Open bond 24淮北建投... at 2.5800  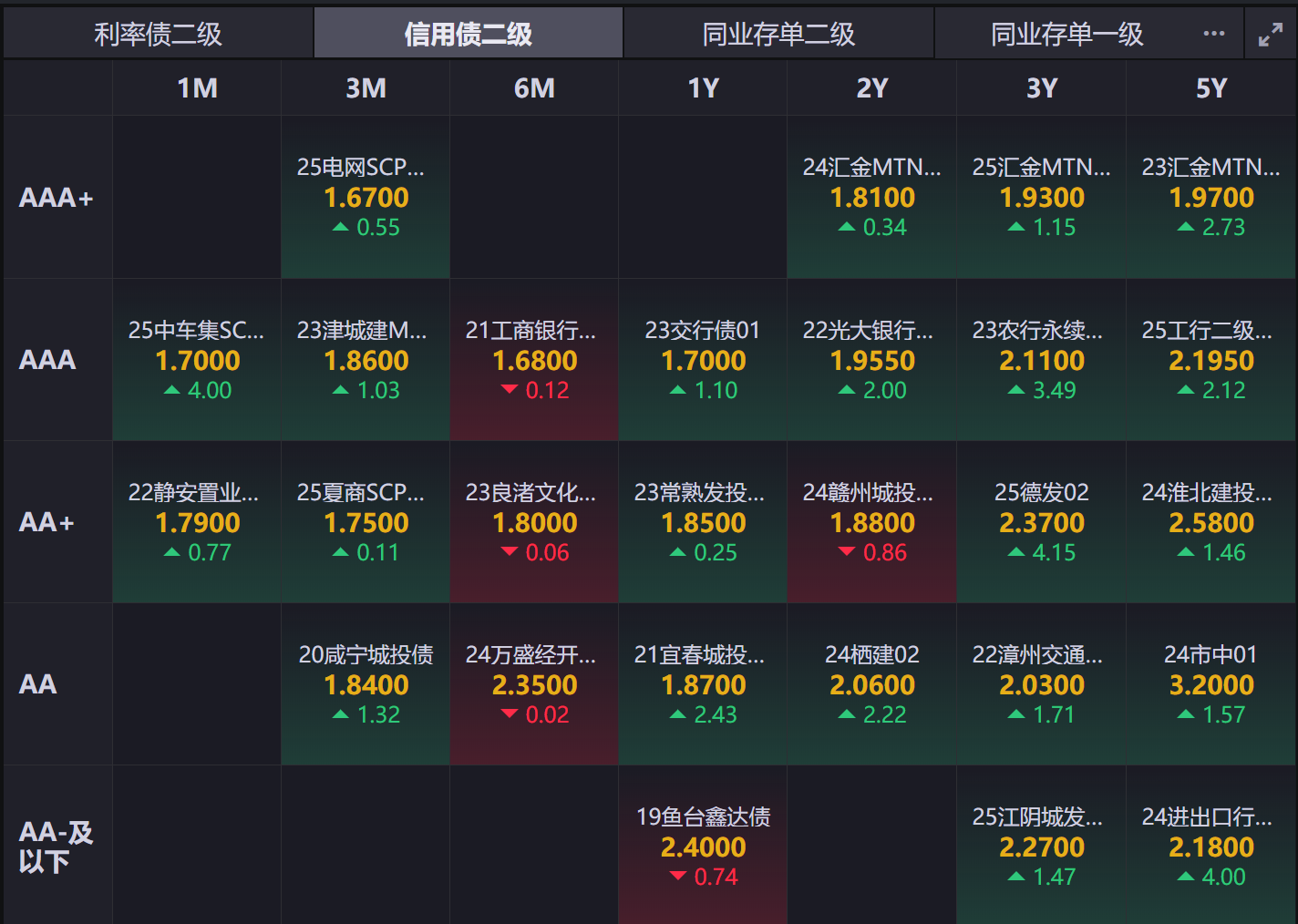[1211, 522]
